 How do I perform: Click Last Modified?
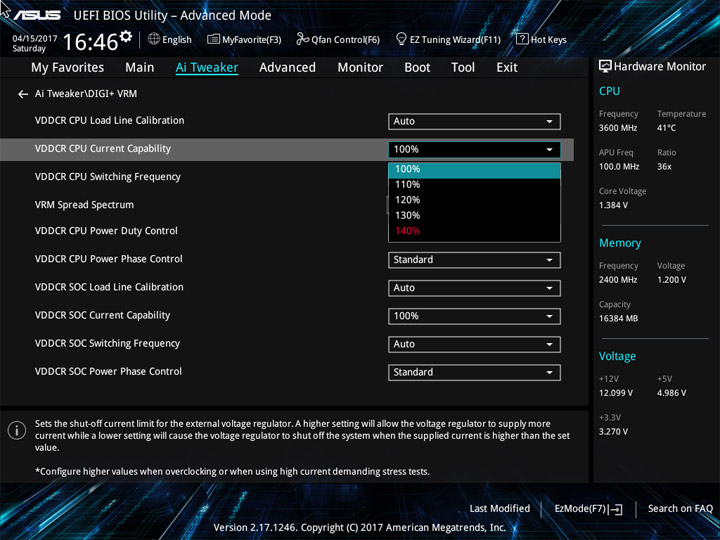(500, 508)
